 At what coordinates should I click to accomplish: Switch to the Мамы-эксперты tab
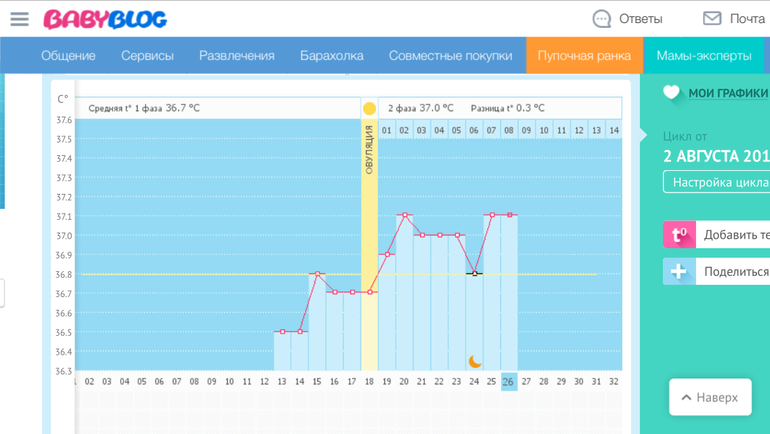click(703, 56)
